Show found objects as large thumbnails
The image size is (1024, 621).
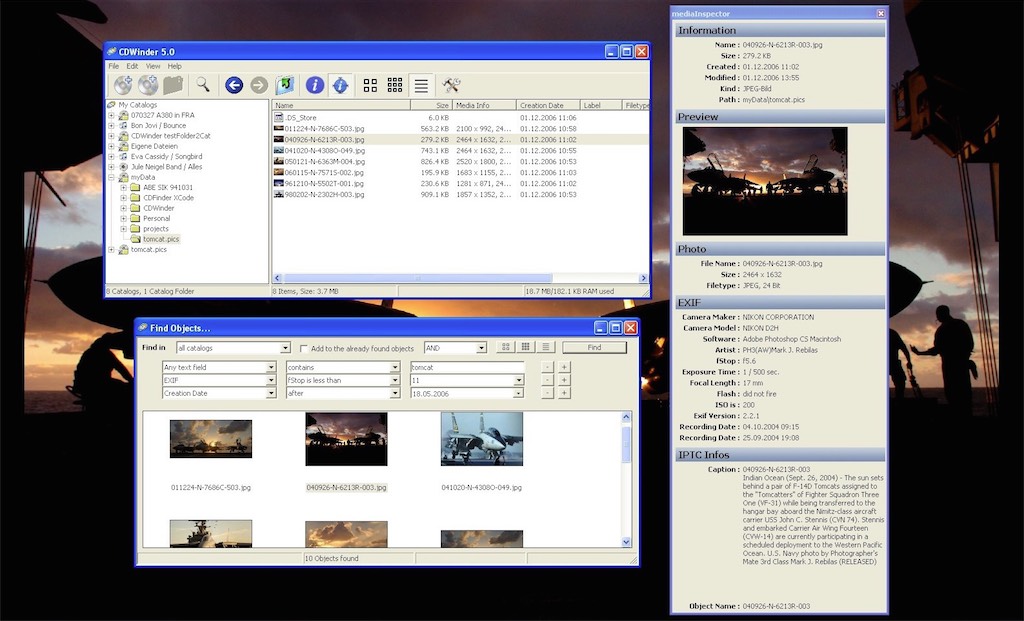tap(506, 347)
